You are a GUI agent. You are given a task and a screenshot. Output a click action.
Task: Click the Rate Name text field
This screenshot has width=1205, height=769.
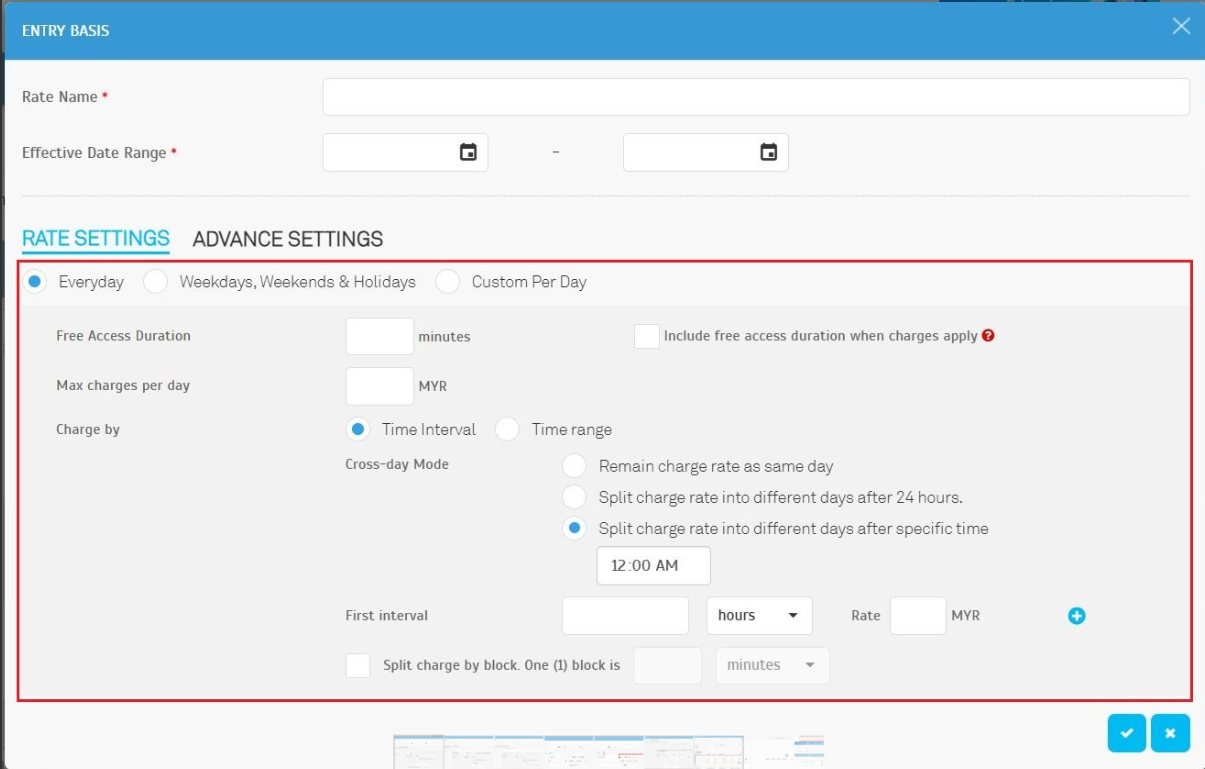pos(755,97)
